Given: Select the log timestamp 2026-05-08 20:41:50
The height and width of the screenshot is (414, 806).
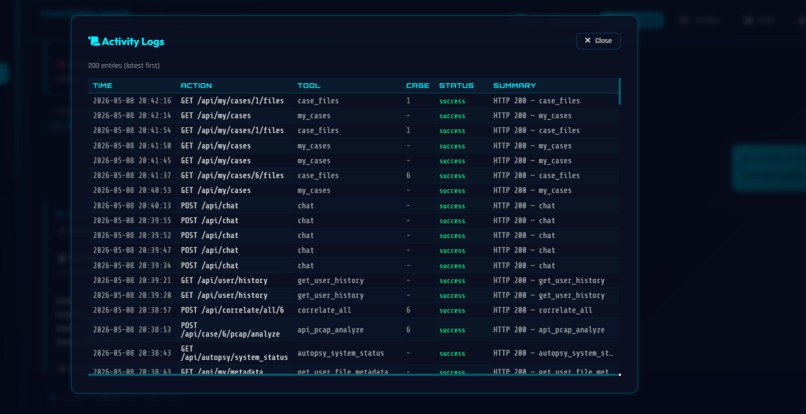Looking at the screenshot, I should coord(132,146).
